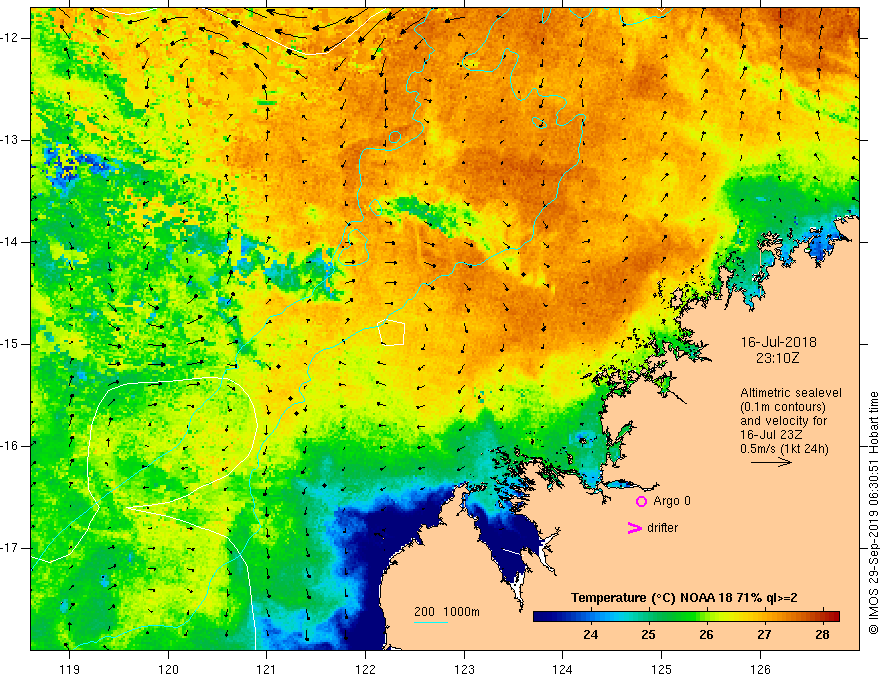Click the magenta drifter arrowhead legend icon
The height and width of the screenshot is (680, 880).
coord(634,528)
